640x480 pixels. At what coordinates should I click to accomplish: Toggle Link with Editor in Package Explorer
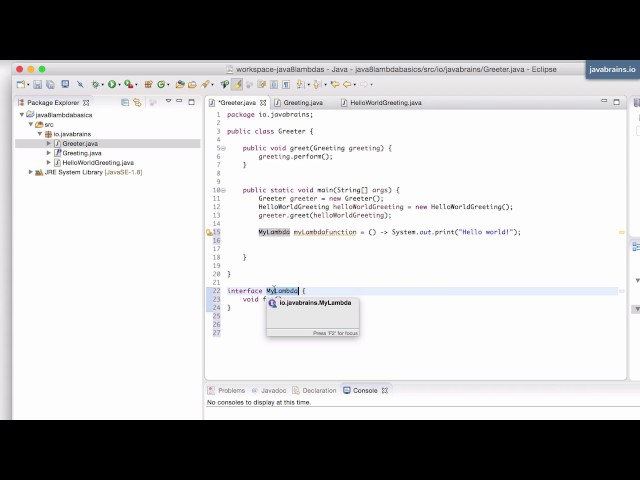point(137,102)
